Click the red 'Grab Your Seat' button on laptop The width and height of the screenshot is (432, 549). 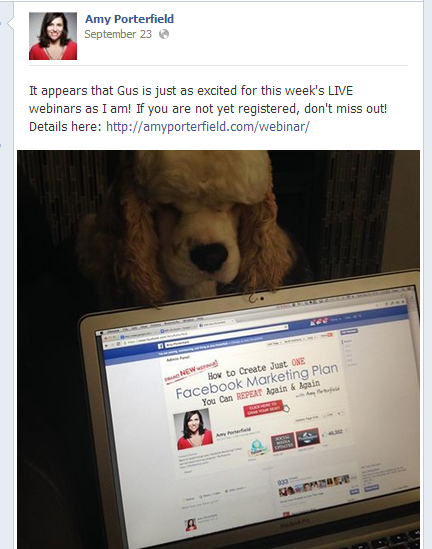coord(263,409)
